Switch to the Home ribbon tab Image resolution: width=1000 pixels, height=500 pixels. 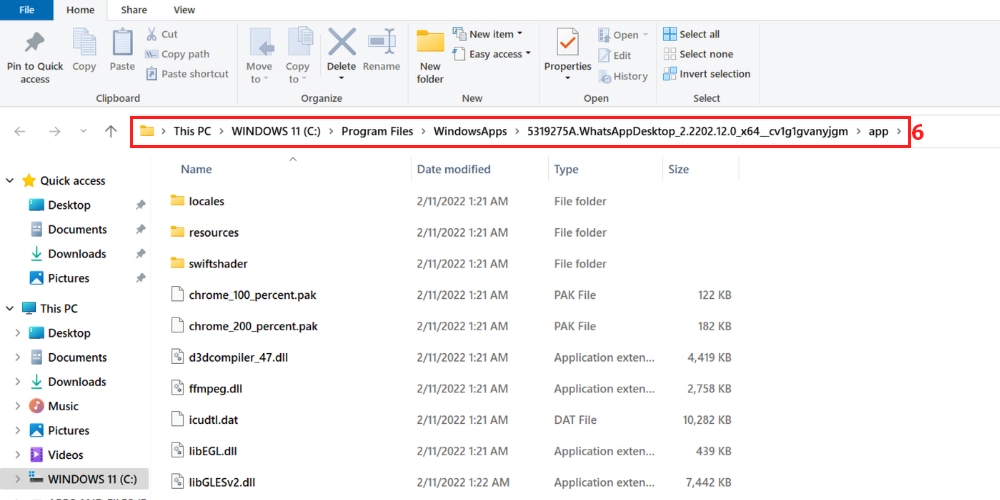pos(80,10)
